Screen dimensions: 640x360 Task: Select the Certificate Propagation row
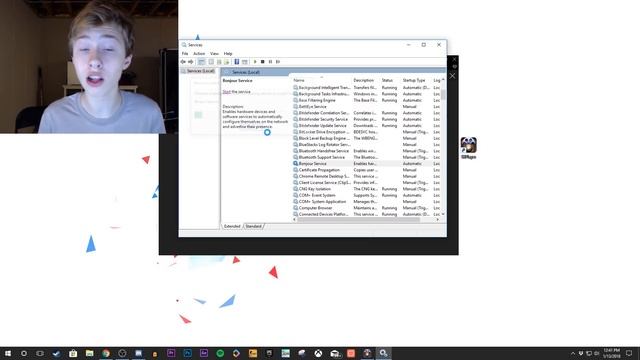tap(367, 170)
